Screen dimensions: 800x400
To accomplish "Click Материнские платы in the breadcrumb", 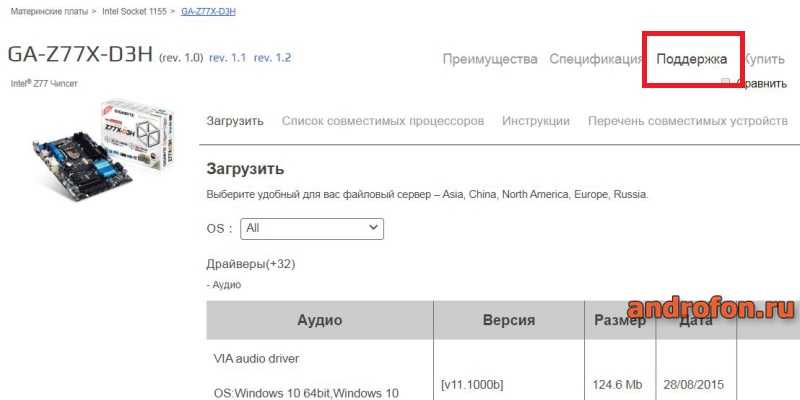I will click(x=49, y=11).
